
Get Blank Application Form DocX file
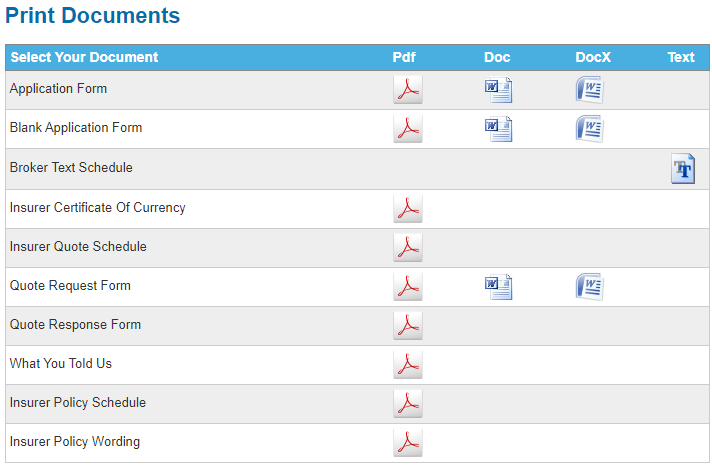coord(589,129)
